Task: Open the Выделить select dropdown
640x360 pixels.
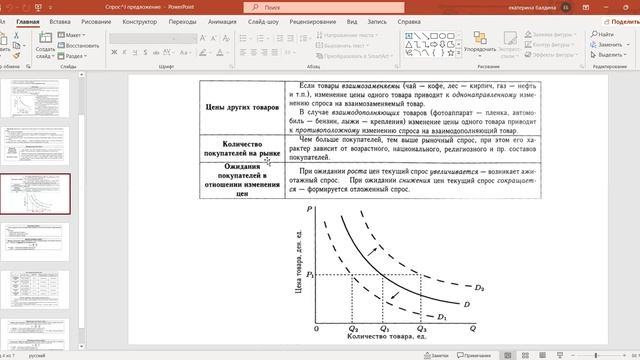Action: (609, 55)
